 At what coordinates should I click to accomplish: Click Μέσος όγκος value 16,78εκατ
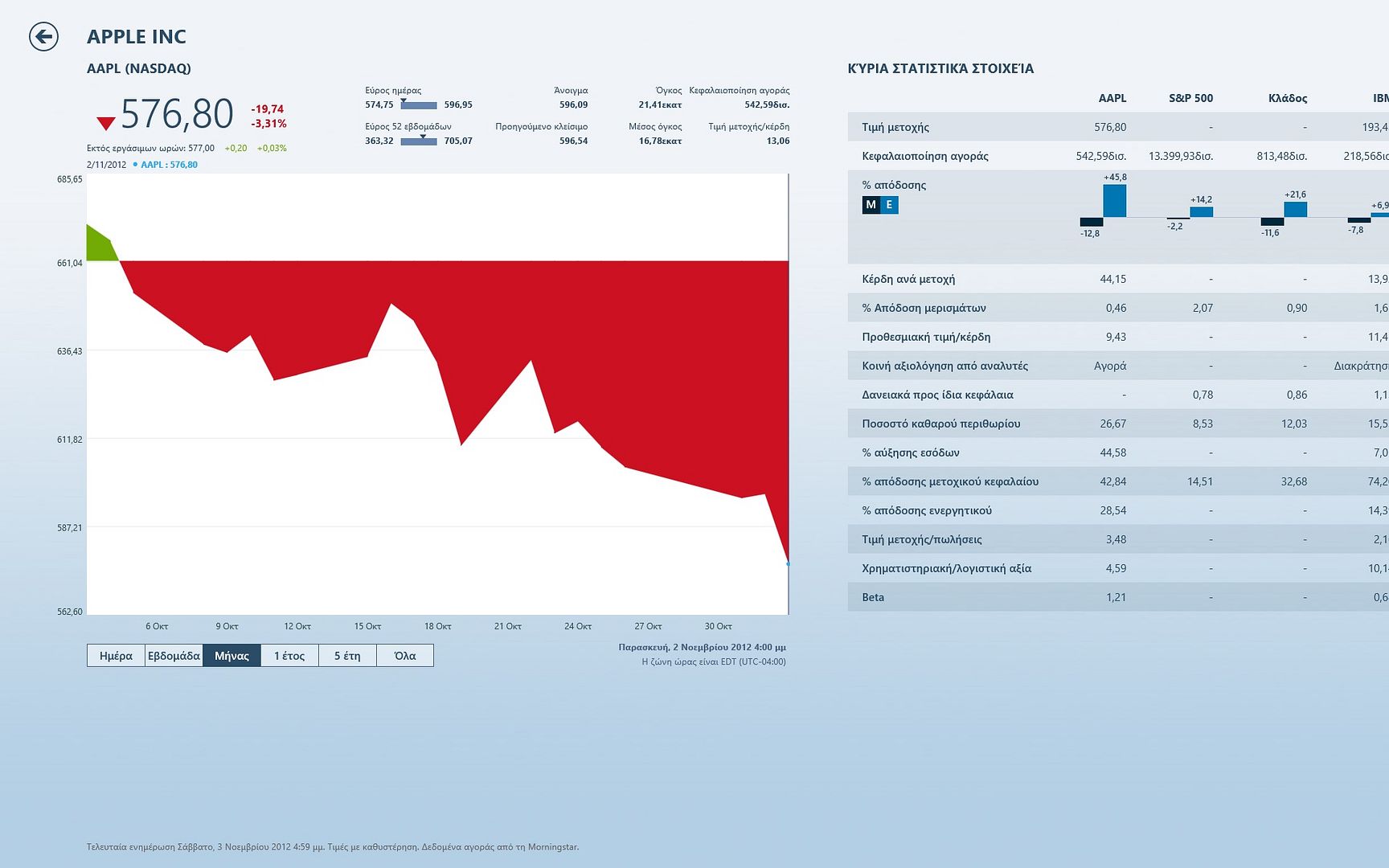click(x=660, y=141)
